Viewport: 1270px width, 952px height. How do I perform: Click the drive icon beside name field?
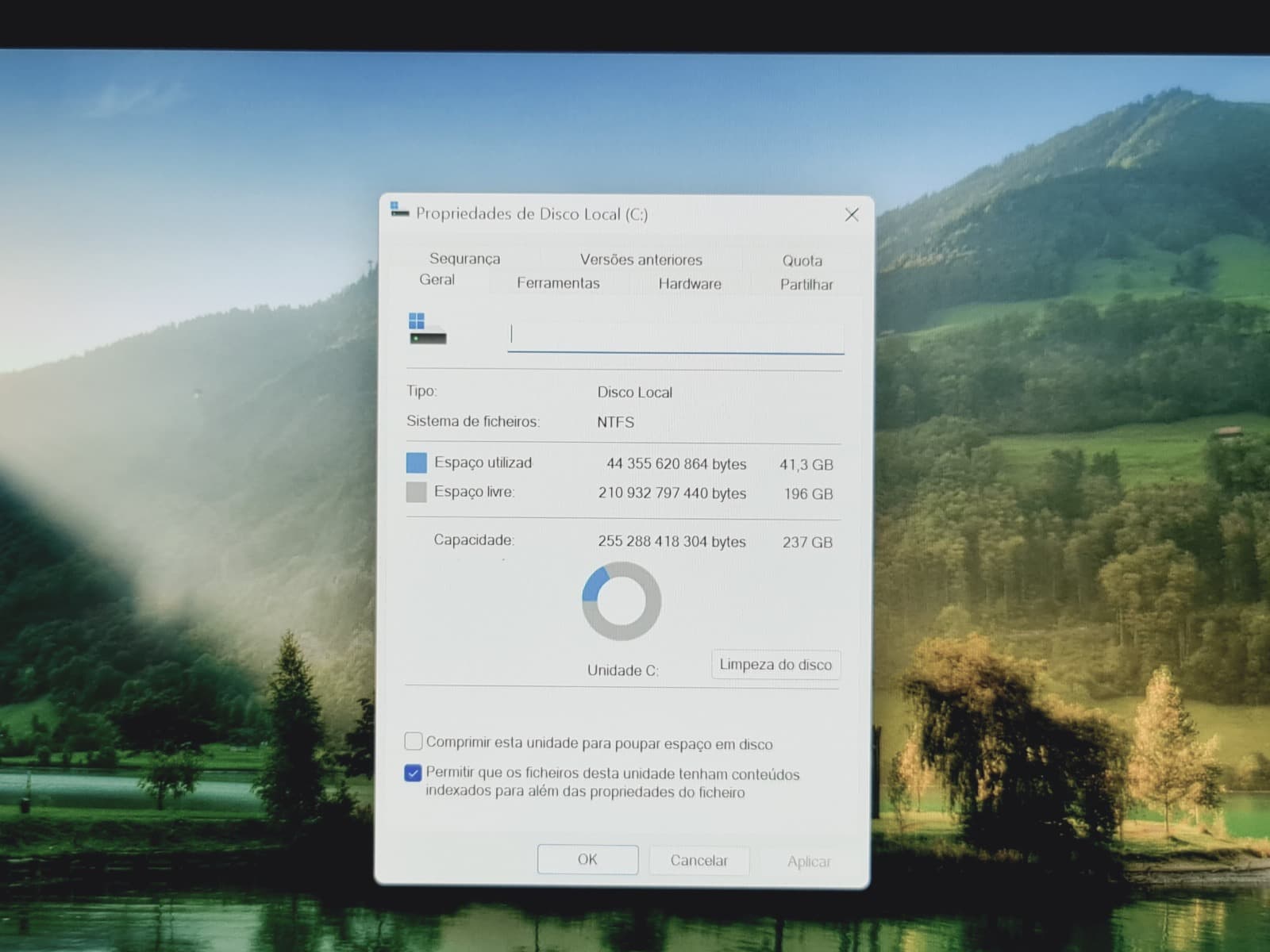(427, 328)
